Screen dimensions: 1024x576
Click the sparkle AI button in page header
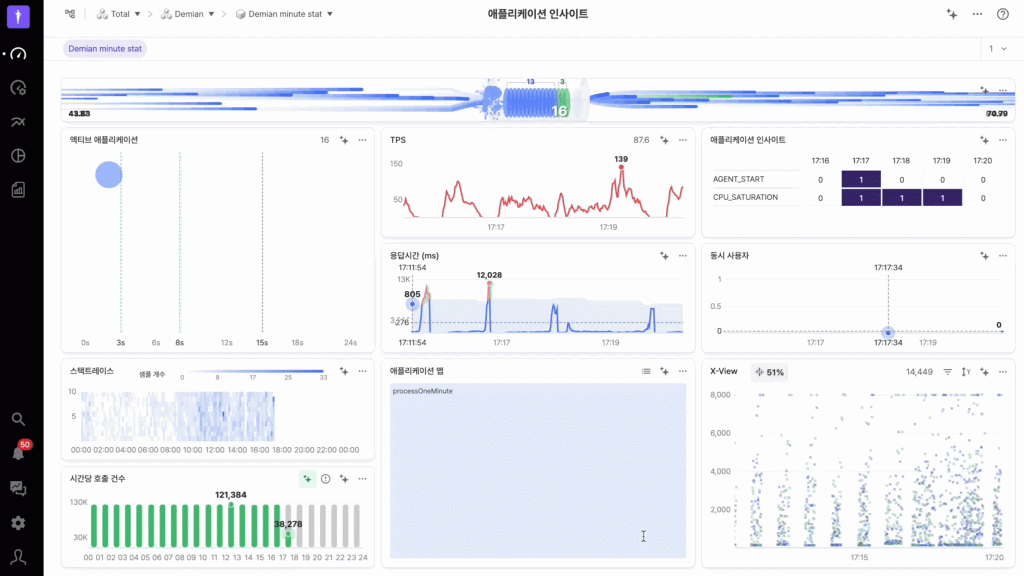[951, 14]
